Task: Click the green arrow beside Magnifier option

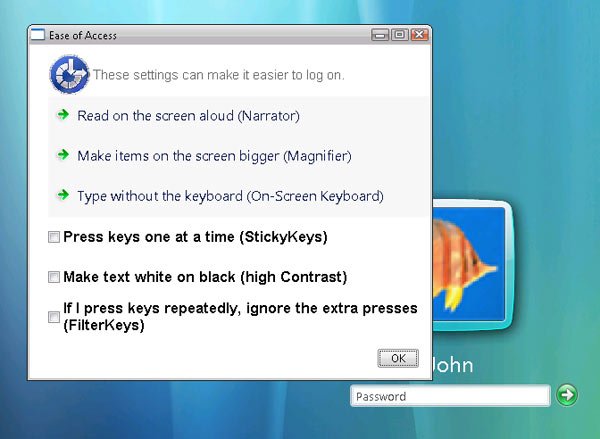Action: [63, 155]
